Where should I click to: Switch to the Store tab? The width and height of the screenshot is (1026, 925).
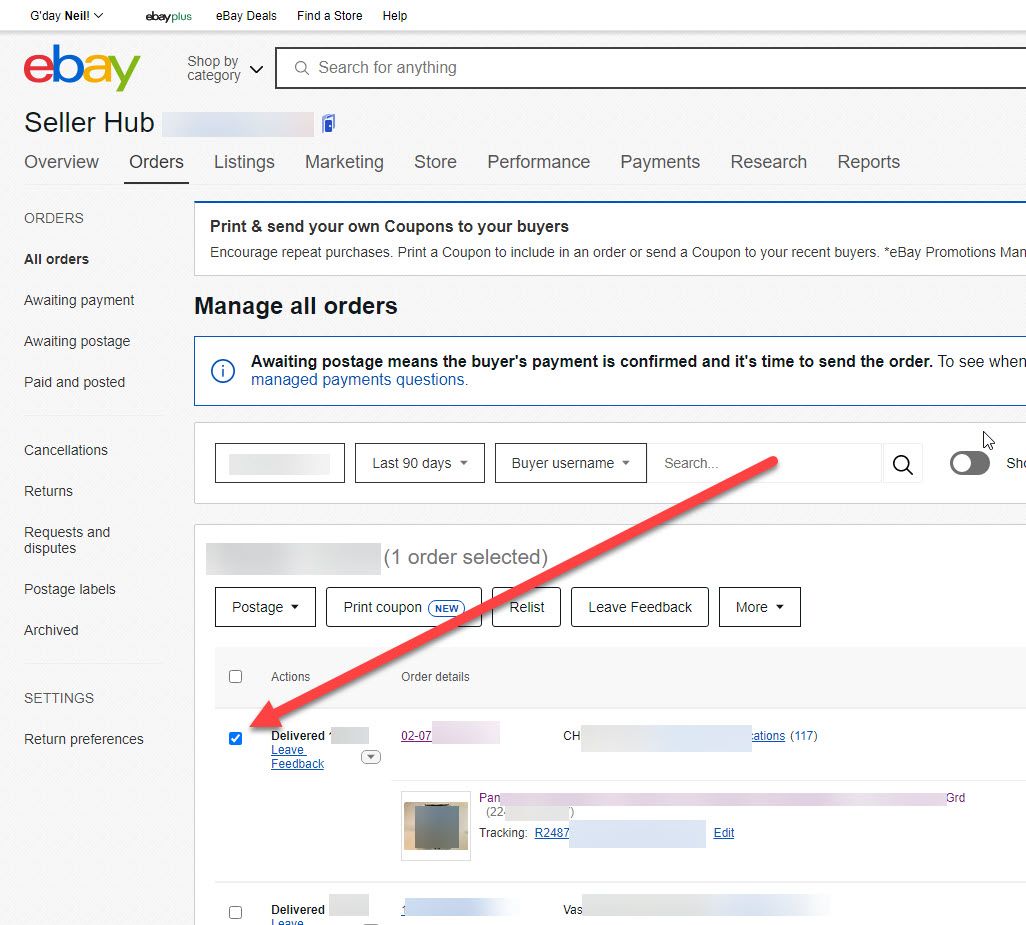[435, 162]
